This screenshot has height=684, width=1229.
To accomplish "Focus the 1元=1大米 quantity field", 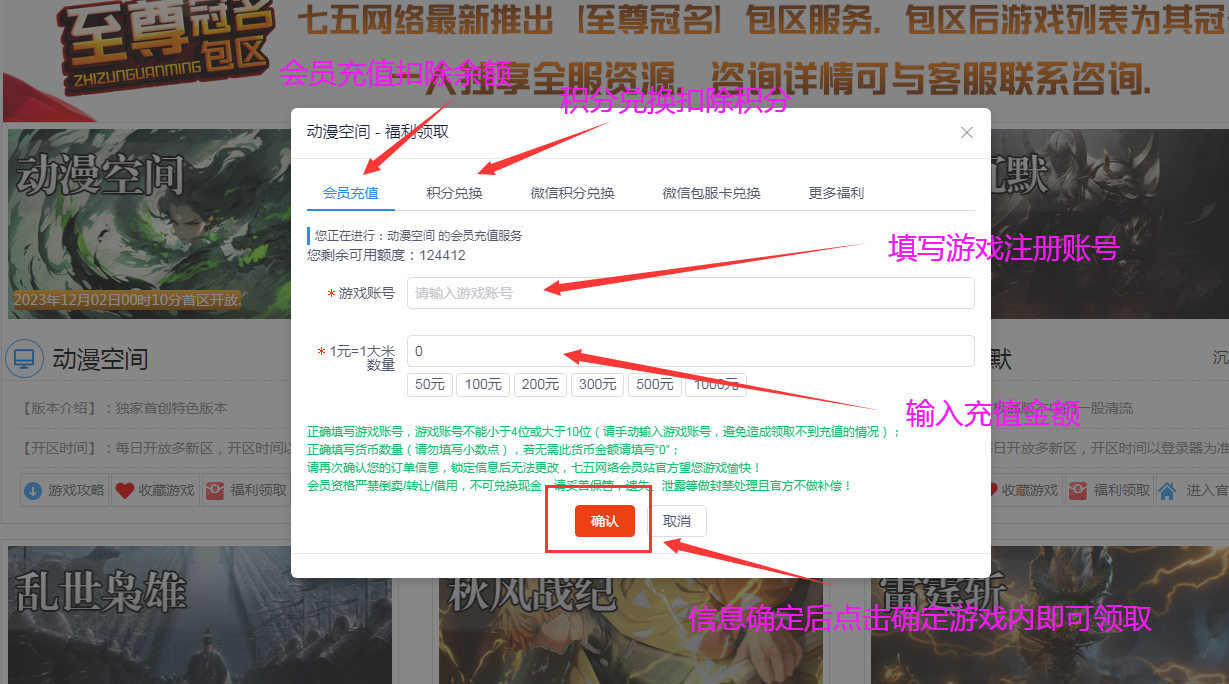I will click(x=690, y=351).
